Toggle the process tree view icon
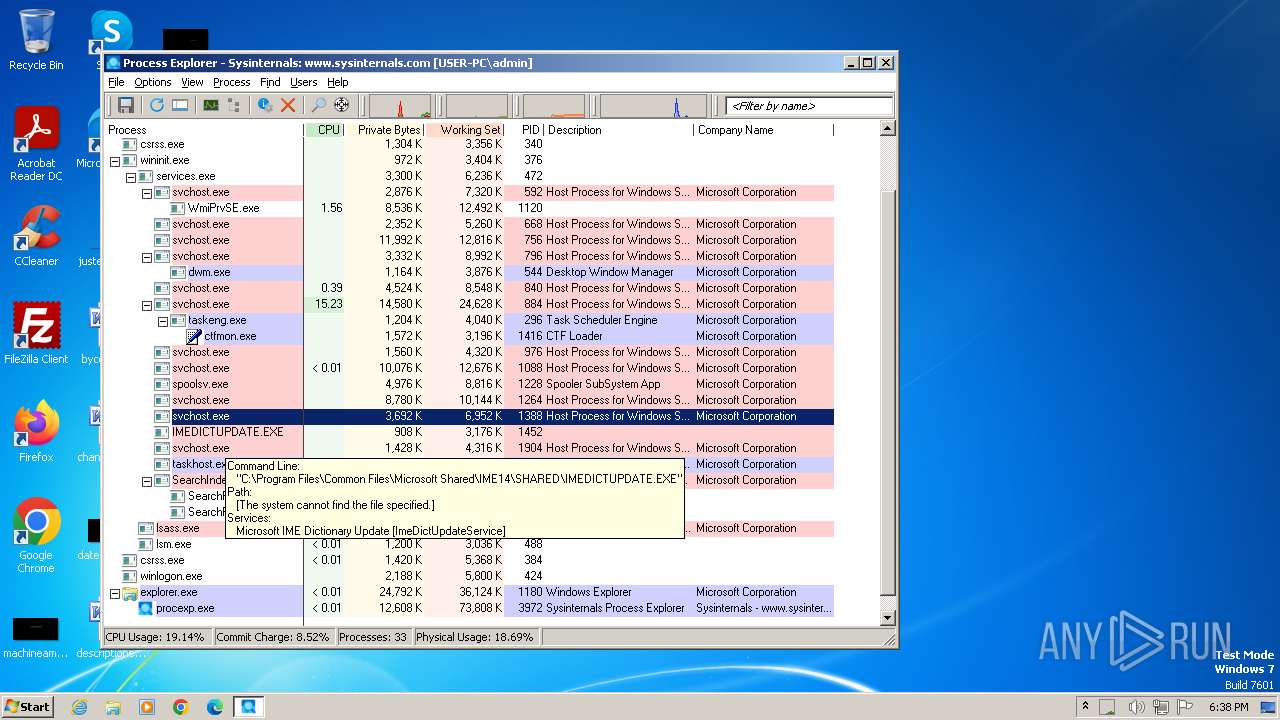 (x=234, y=105)
